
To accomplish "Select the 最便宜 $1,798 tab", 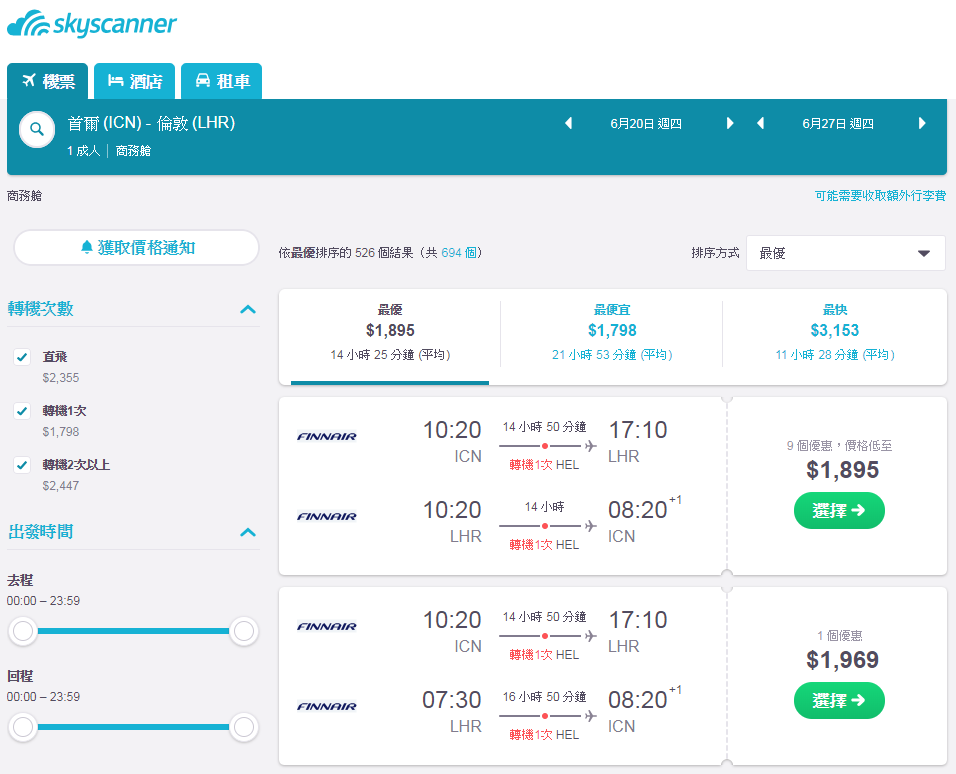I will click(612, 332).
